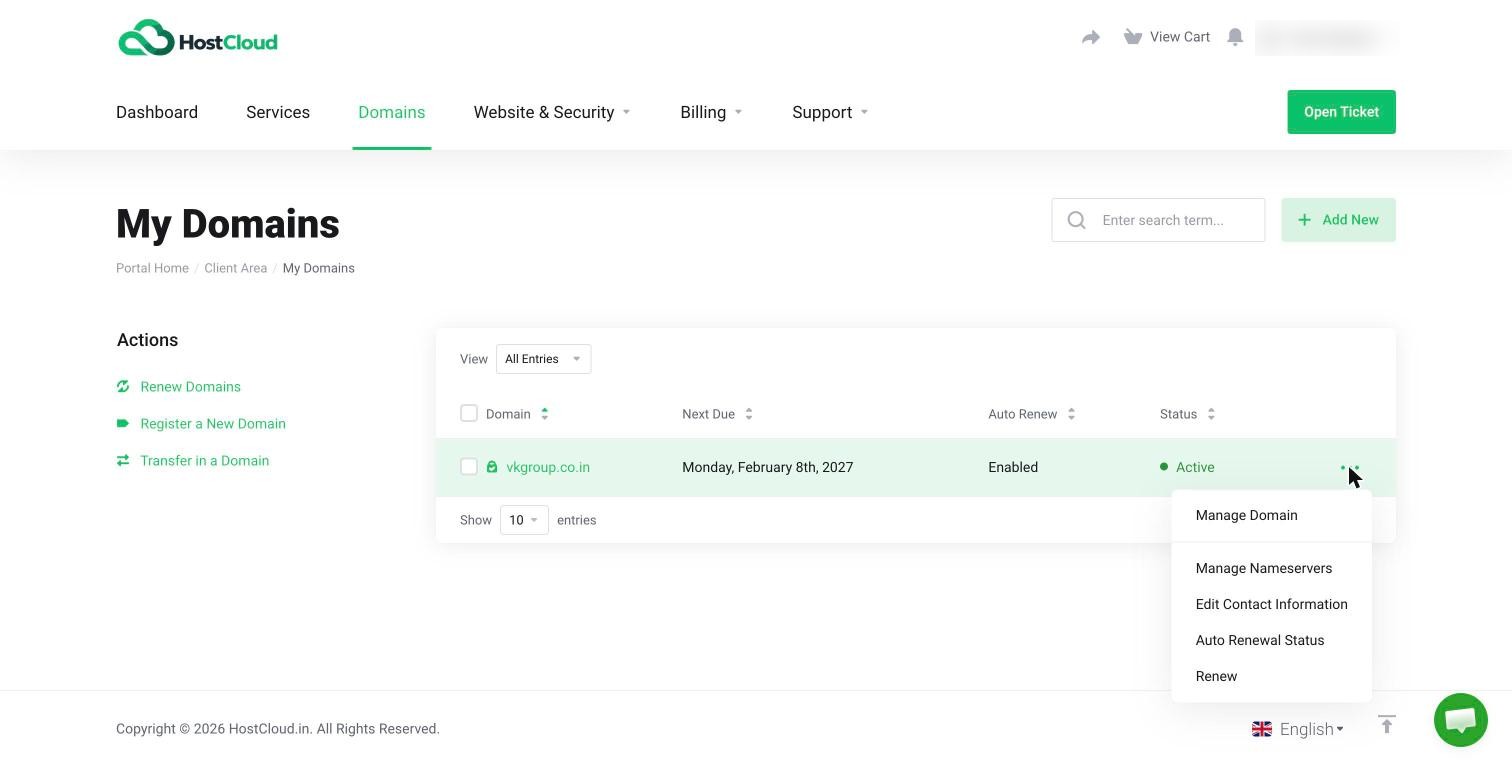Click the search magnifier icon
1512x767 pixels.
coord(1076,220)
